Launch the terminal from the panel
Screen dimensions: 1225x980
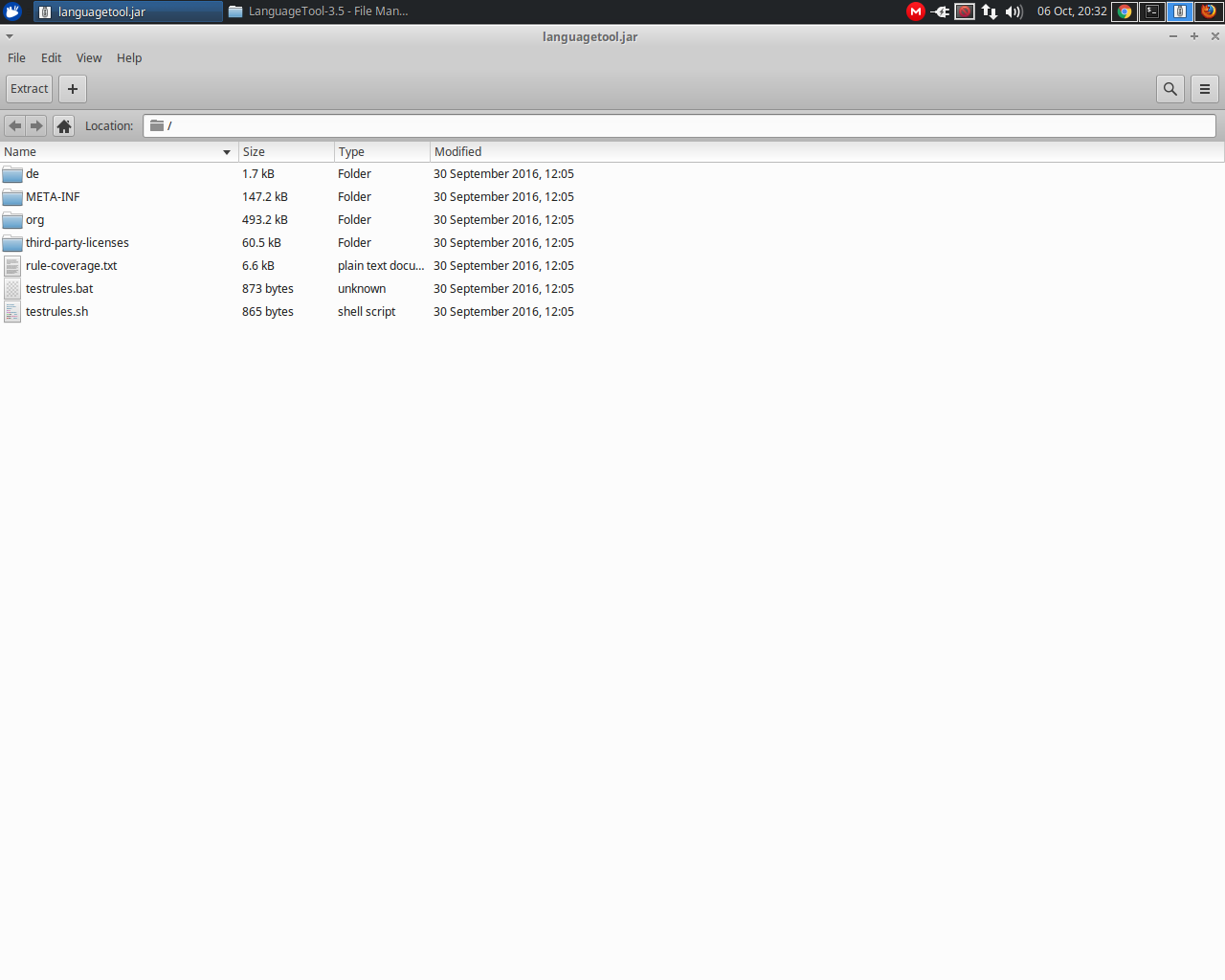(x=1152, y=11)
